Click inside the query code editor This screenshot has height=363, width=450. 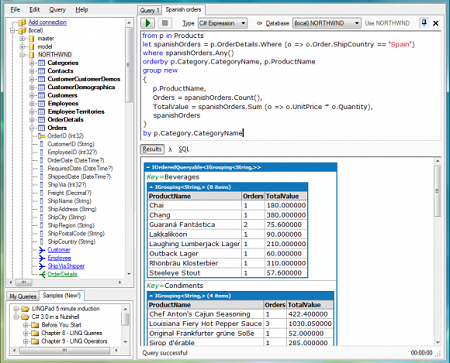291,85
